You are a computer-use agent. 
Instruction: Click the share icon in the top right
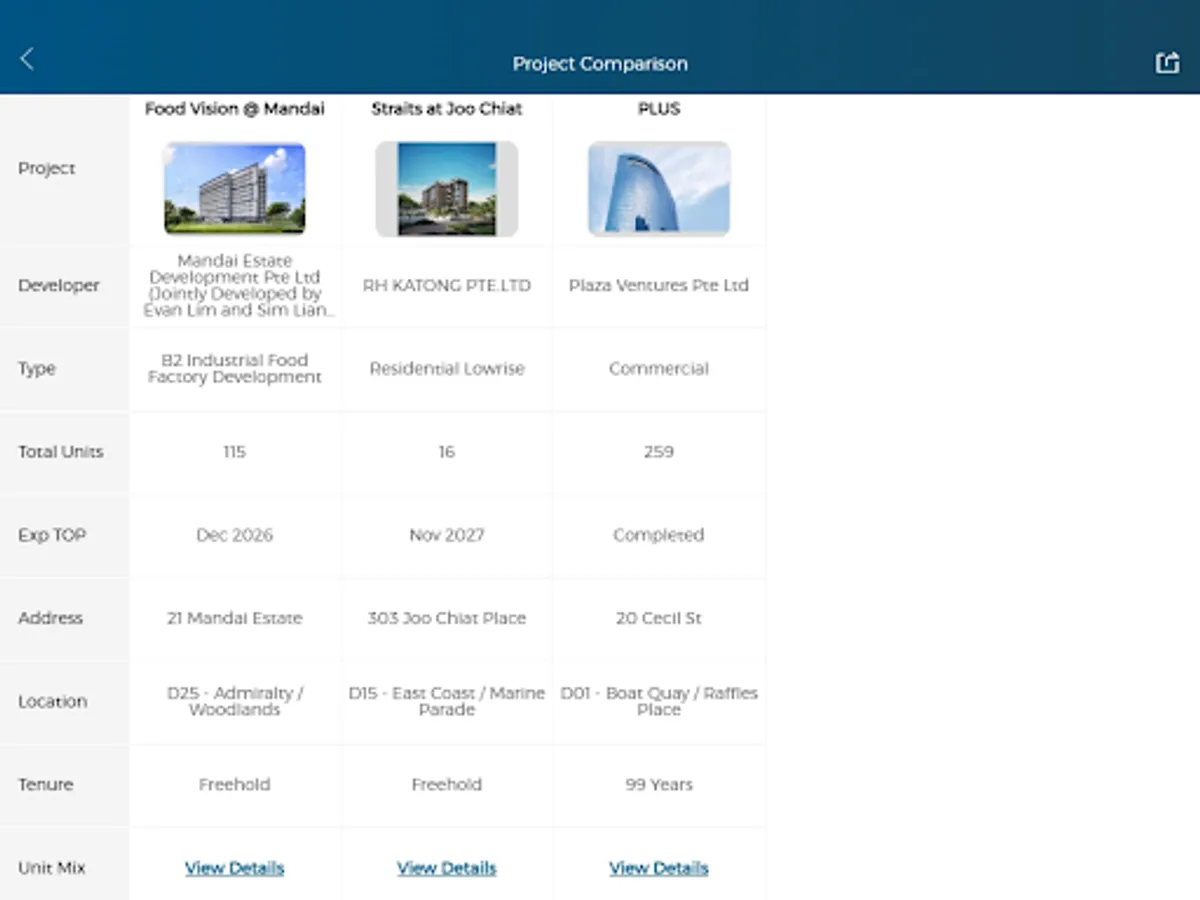[x=1167, y=62]
